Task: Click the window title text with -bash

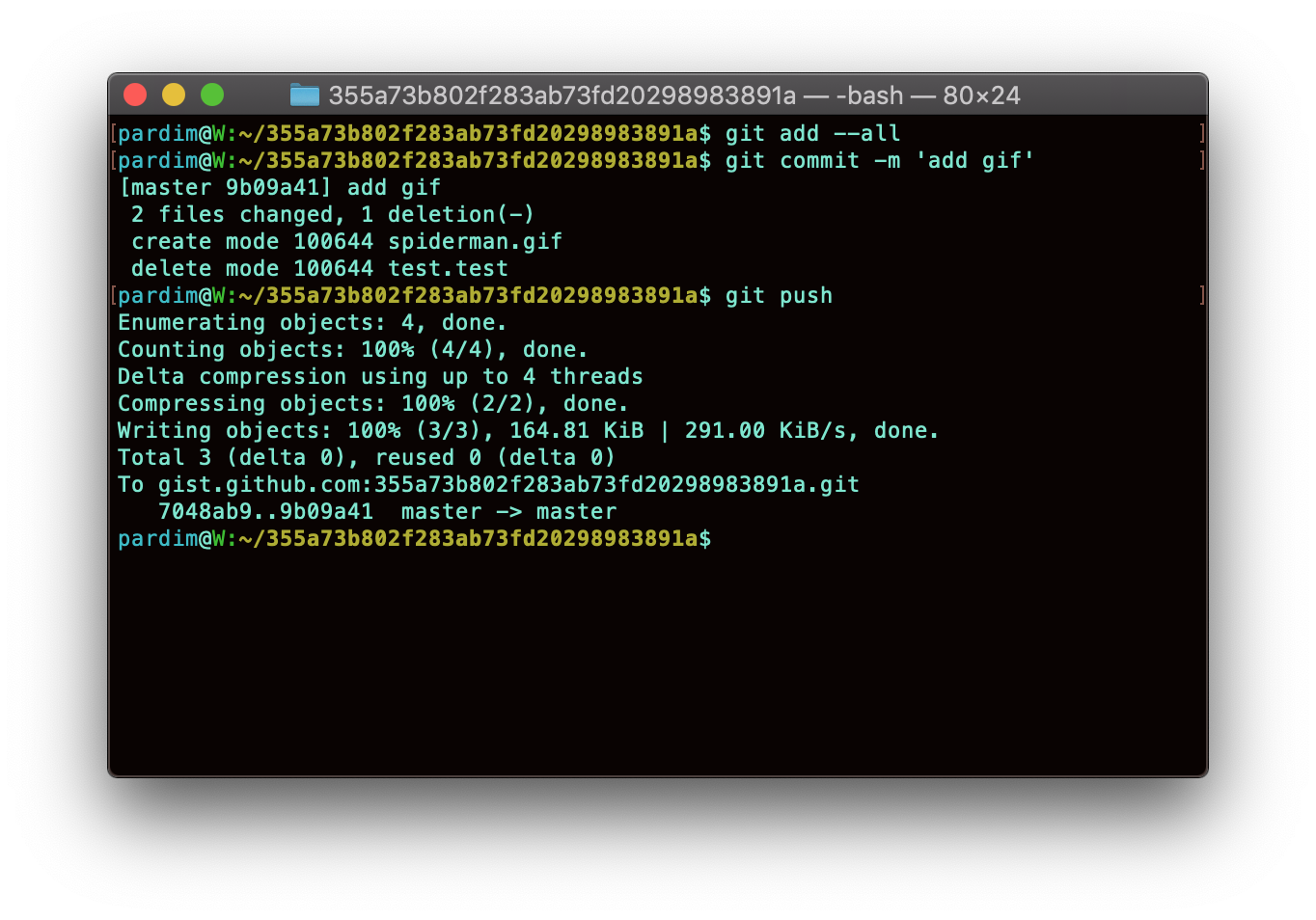Action: [674, 95]
